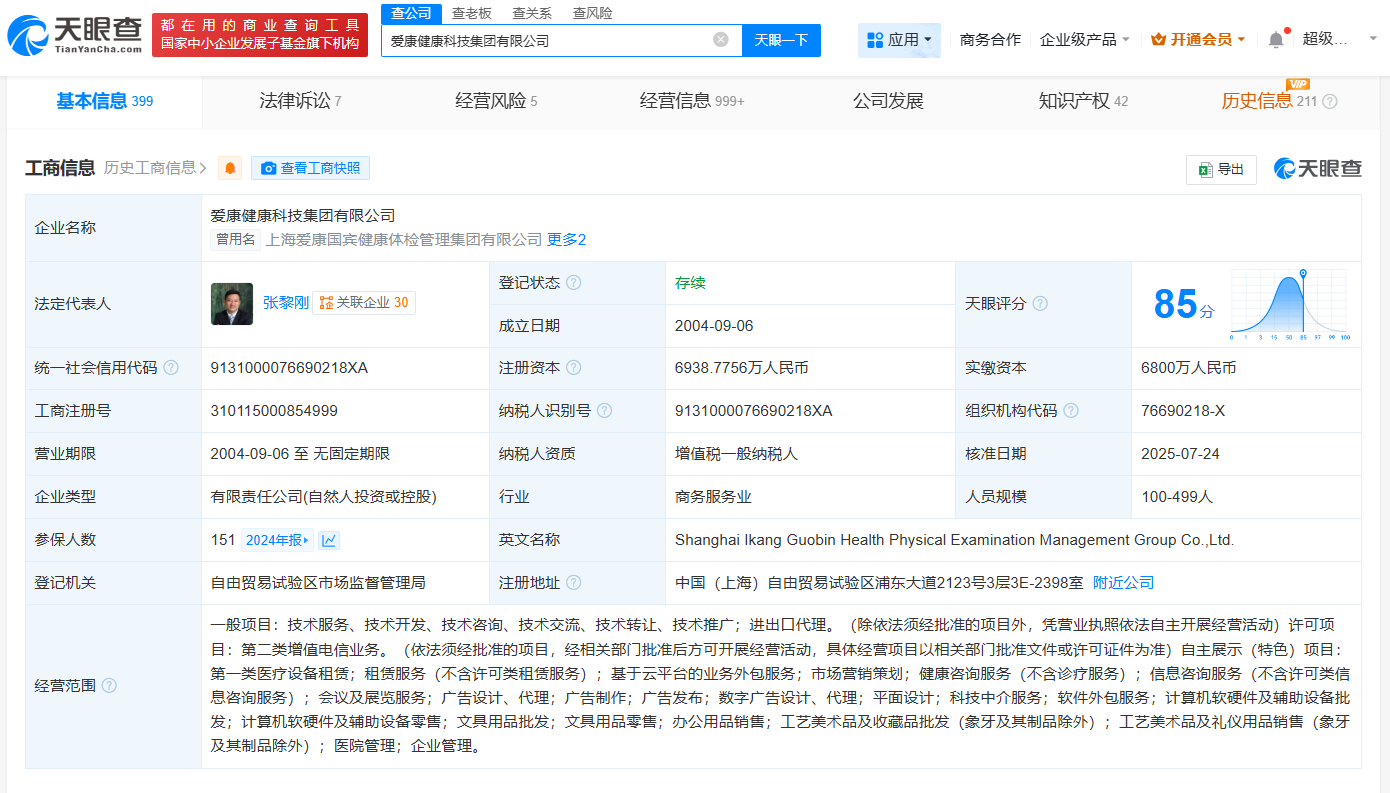The height and width of the screenshot is (793, 1390).
Task: Select registration number 310115000854999
Action: click(x=274, y=411)
